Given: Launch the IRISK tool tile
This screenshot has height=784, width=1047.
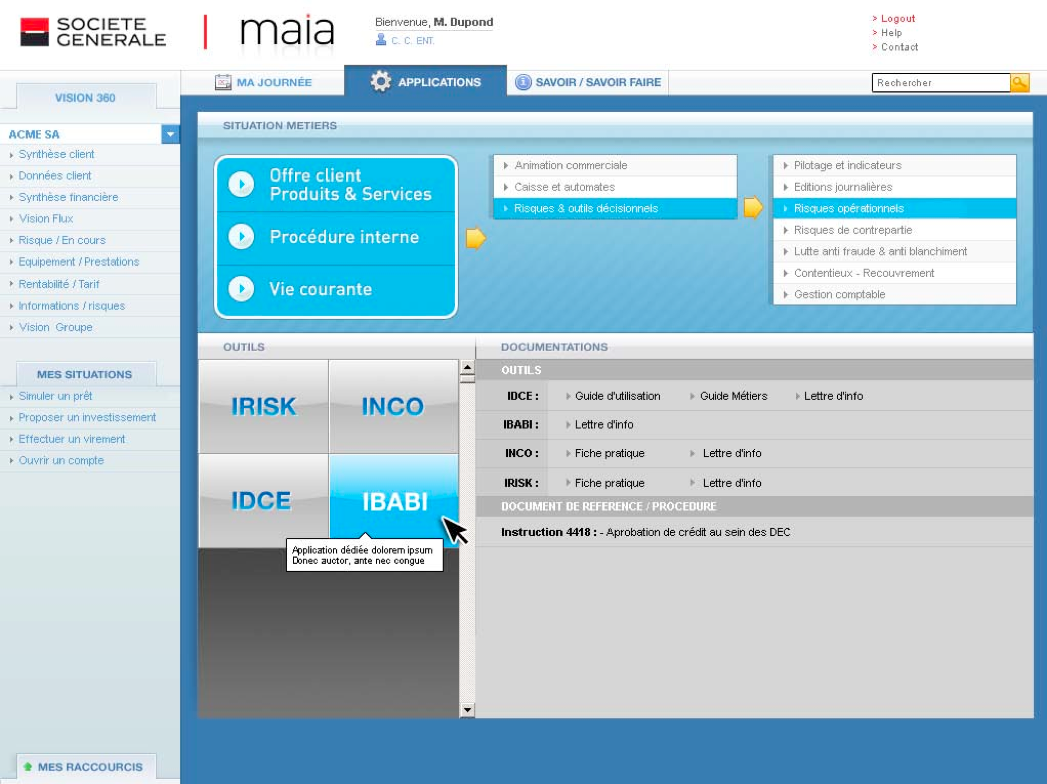Looking at the screenshot, I should [264, 406].
